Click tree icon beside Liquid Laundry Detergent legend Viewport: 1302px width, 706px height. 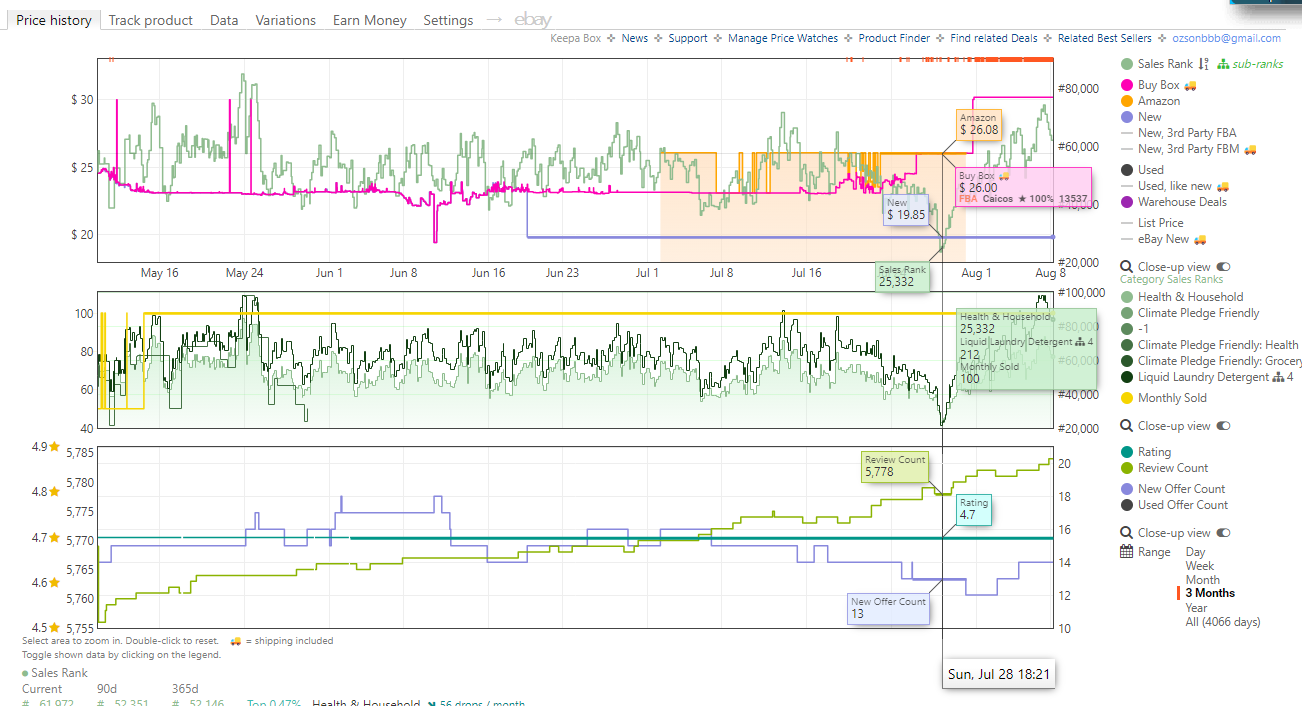coord(1277,377)
